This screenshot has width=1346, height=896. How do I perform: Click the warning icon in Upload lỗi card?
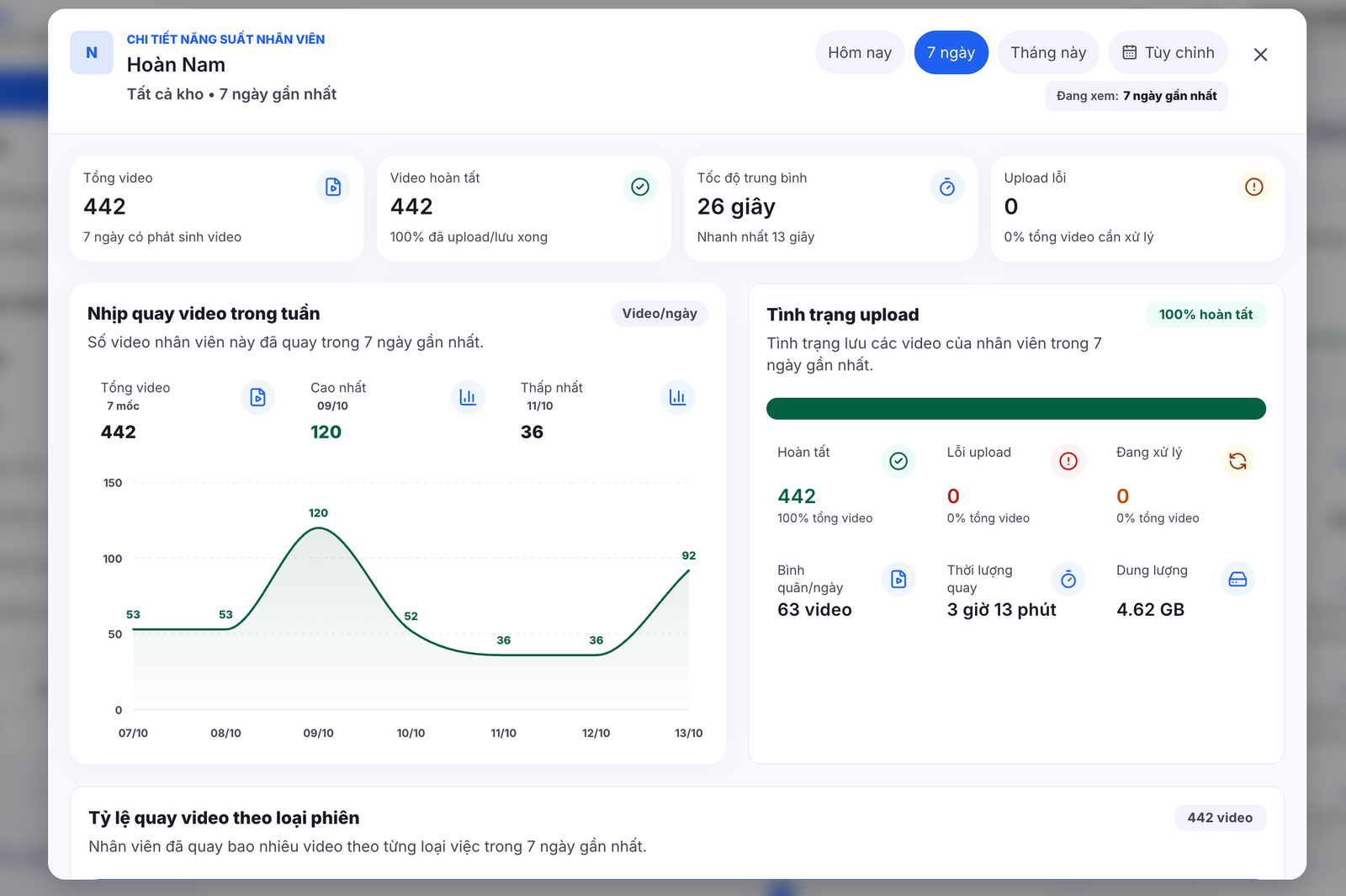tap(1254, 187)
